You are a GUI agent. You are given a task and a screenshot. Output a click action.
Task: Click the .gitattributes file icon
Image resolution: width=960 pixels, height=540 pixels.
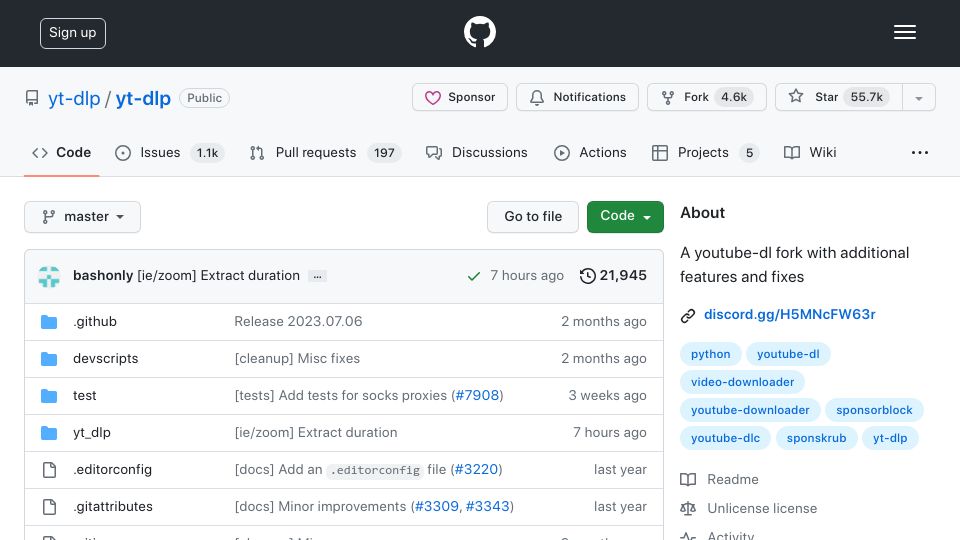coord(49,507)
